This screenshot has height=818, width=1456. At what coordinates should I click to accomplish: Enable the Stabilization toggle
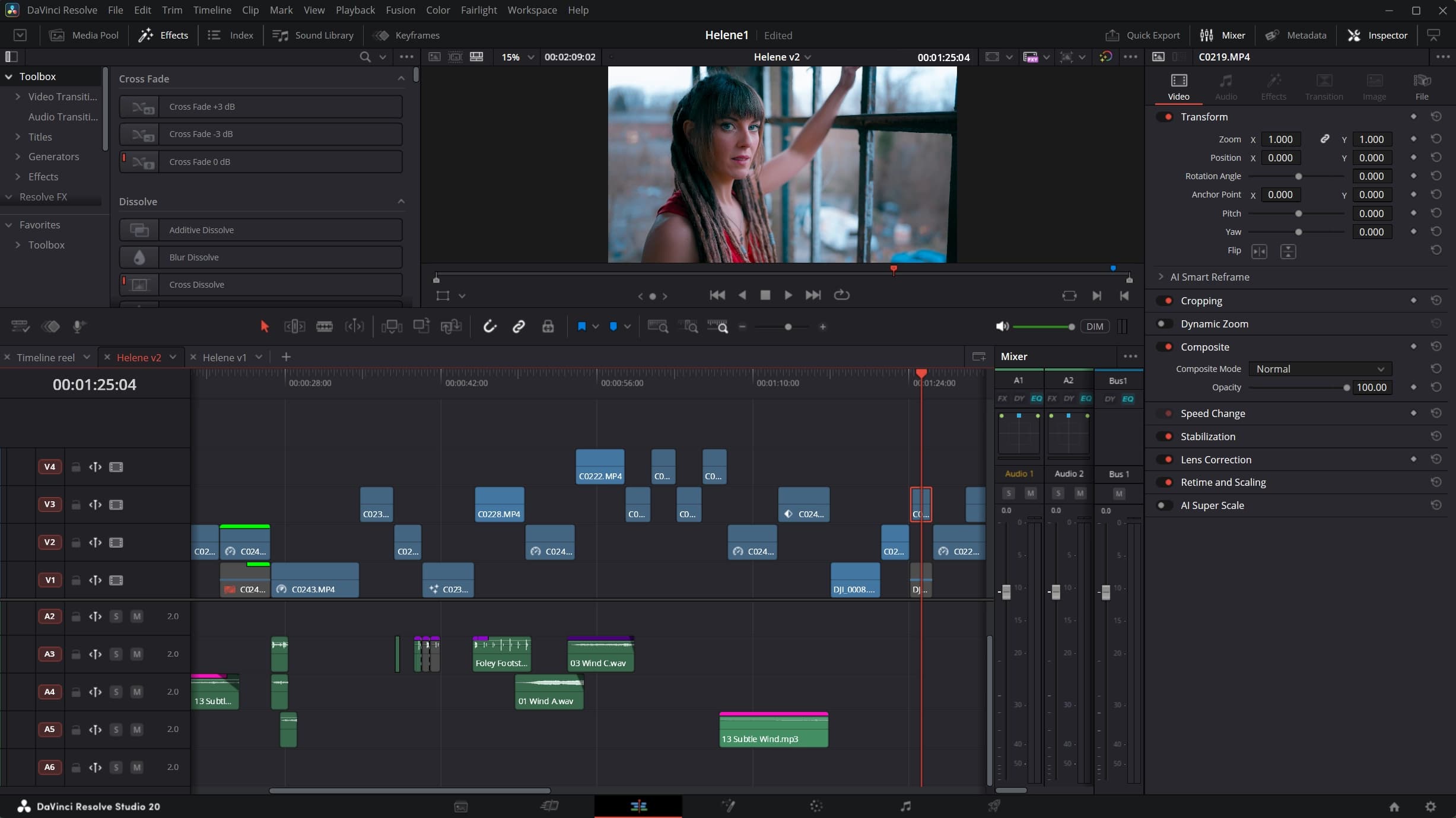[1166, 436]
